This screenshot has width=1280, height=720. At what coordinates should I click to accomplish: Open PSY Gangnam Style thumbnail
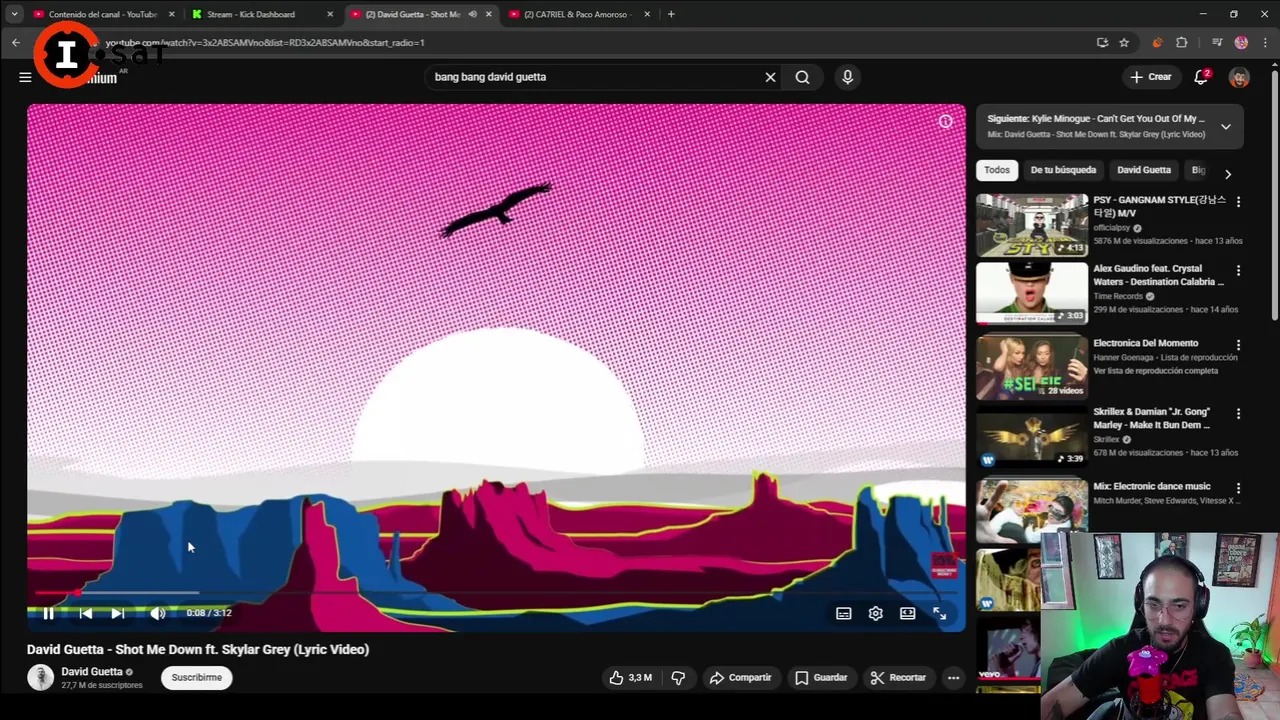coord(1032,225)
